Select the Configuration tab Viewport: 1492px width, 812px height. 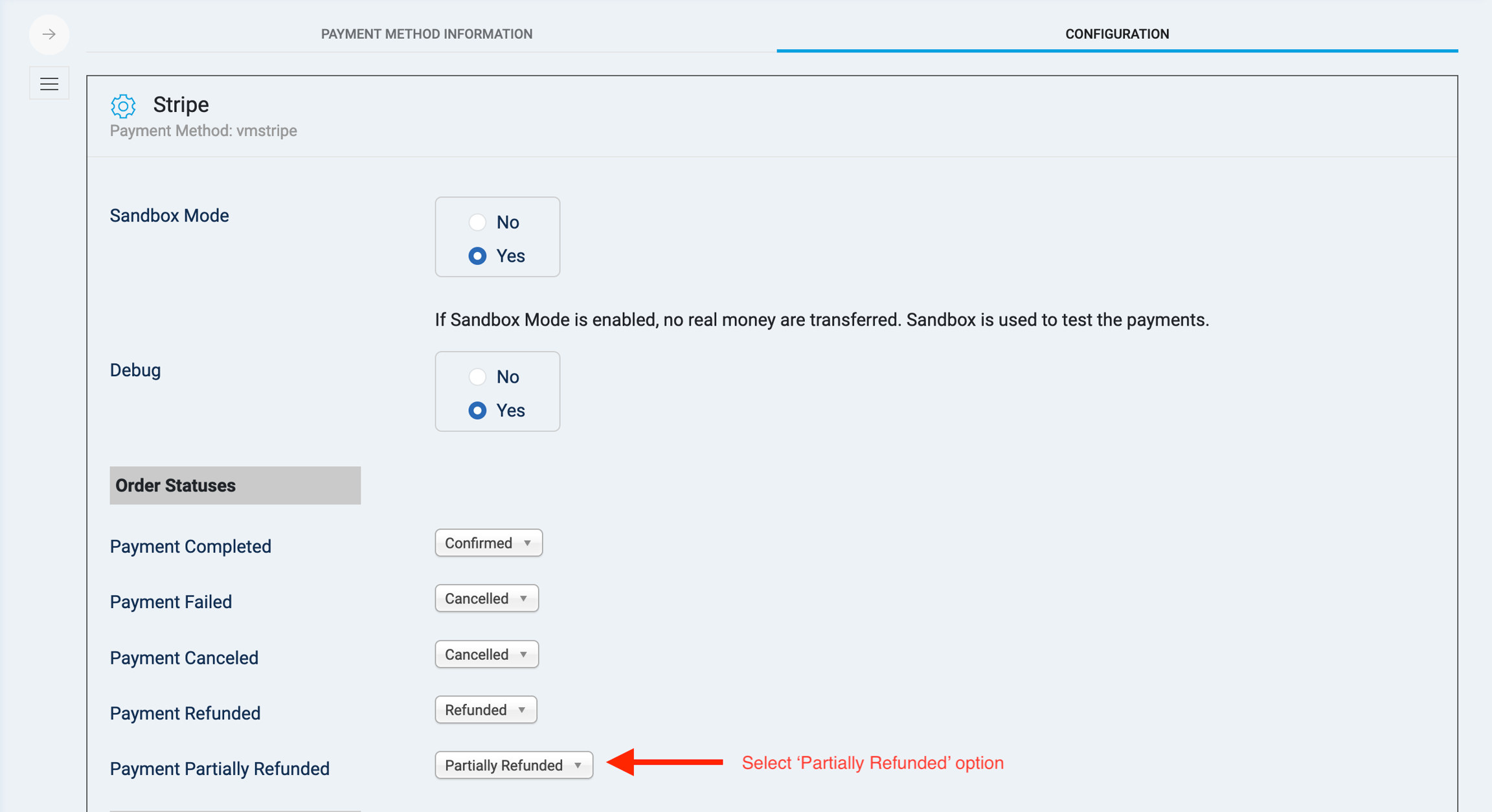tap(1117, 34)
